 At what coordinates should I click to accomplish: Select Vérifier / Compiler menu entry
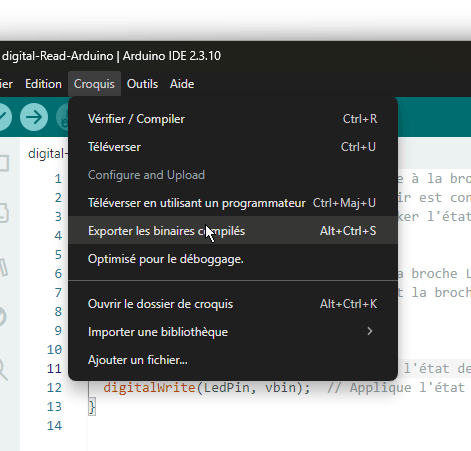coord(233,119)
